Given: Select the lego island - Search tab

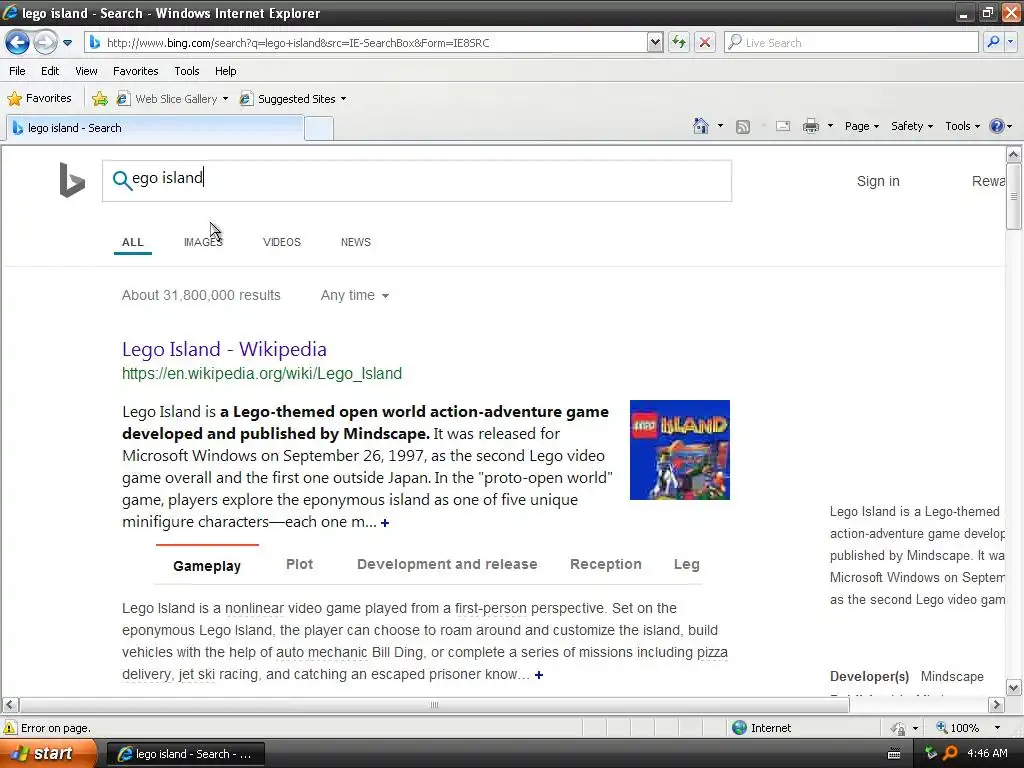Looking at the screenshot, I should (155, 128).
